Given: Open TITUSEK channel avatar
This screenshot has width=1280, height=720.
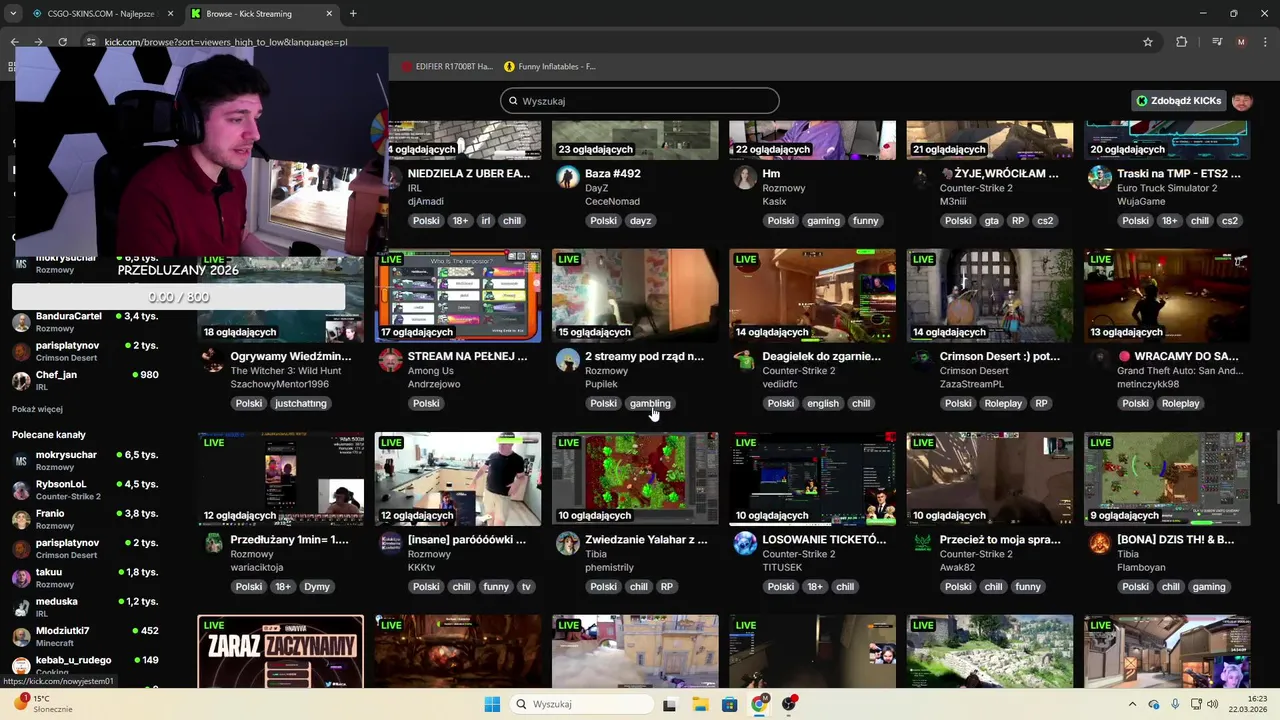Looking at the screenshot, I should pos(745,544).
